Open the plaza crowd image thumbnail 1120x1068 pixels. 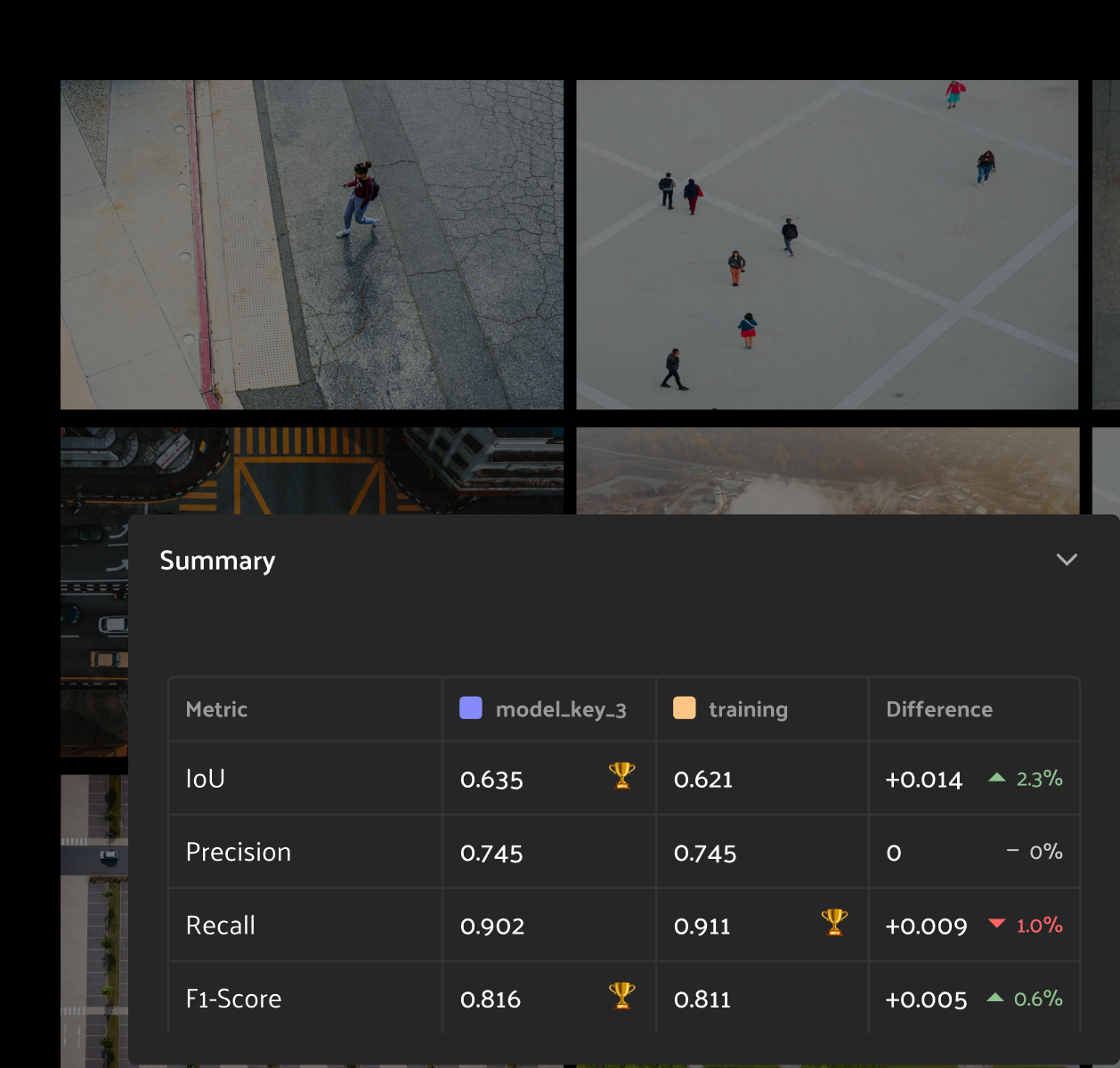click(x=827, y=245)
